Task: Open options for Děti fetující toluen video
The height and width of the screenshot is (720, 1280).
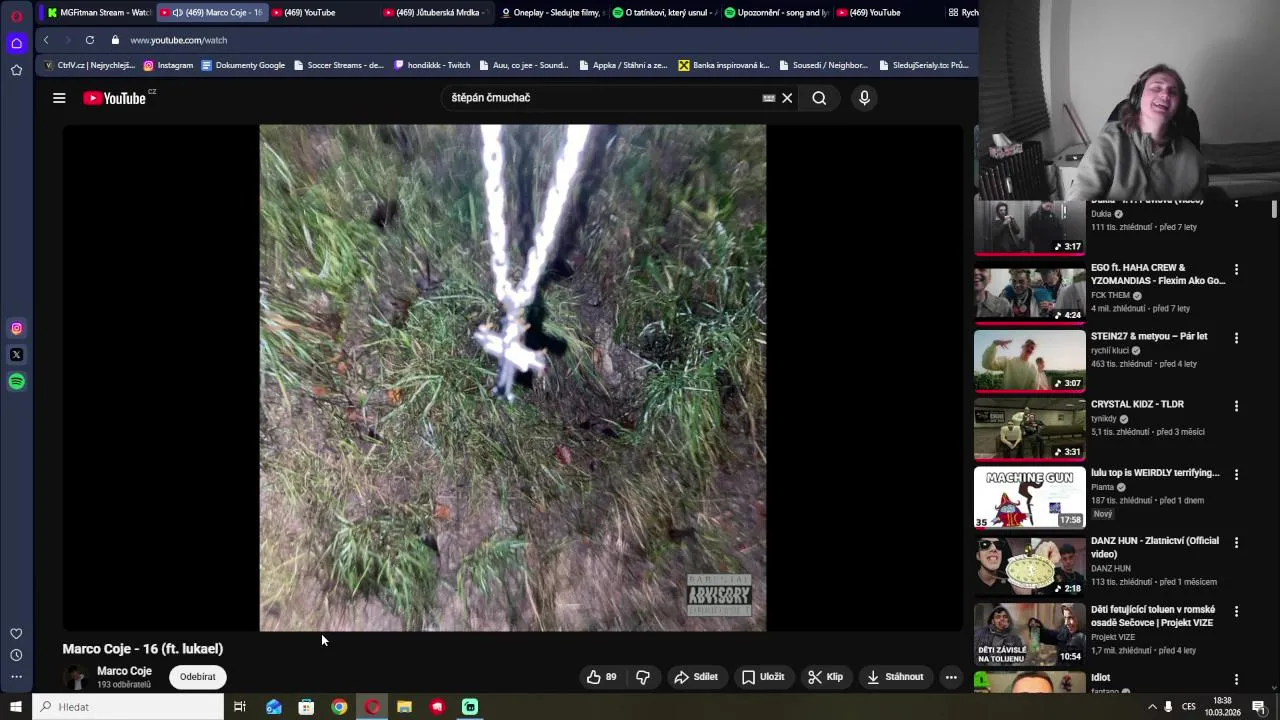Action: (1236, 611)
